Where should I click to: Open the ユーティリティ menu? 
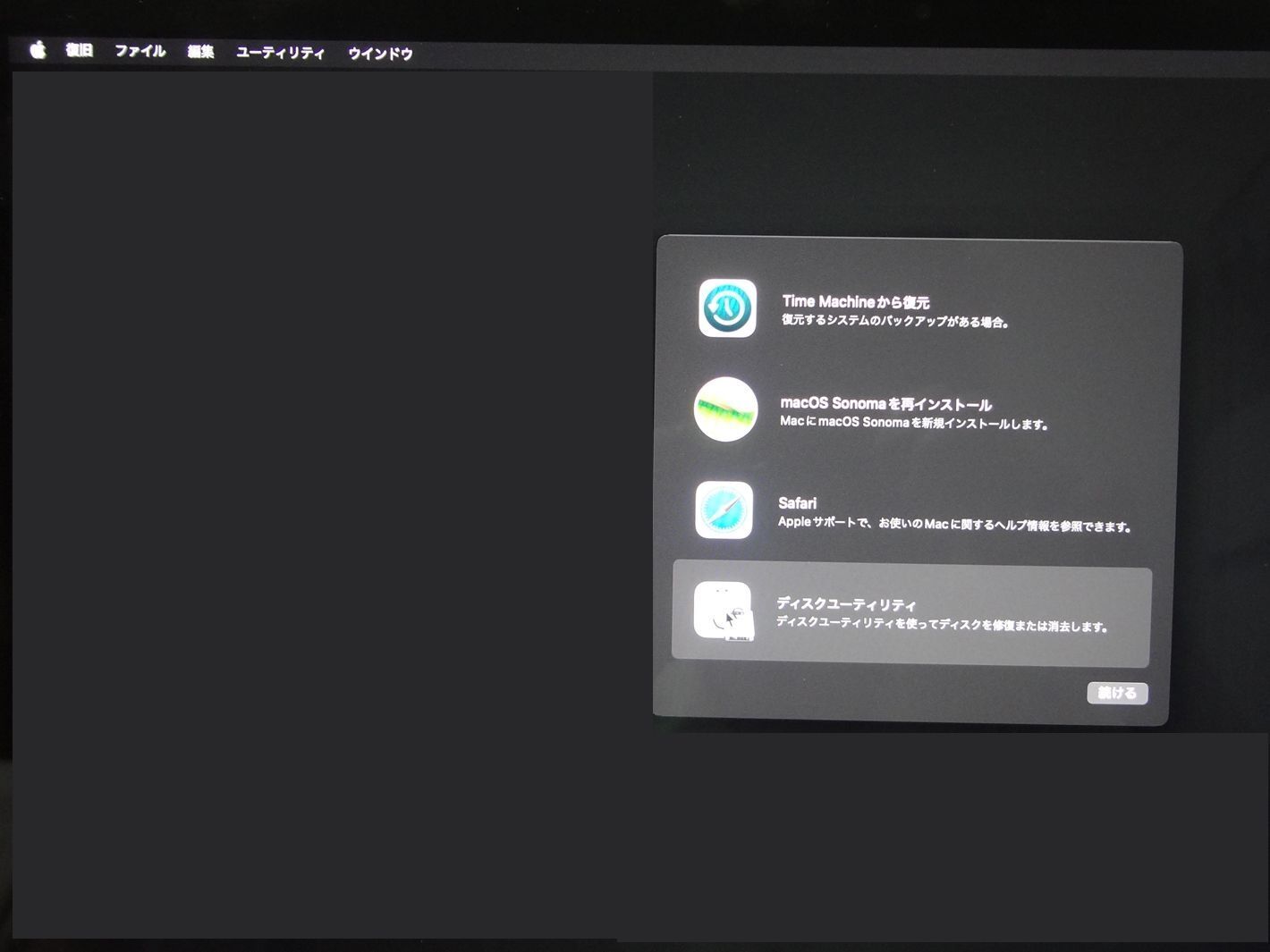click(280, 53)
